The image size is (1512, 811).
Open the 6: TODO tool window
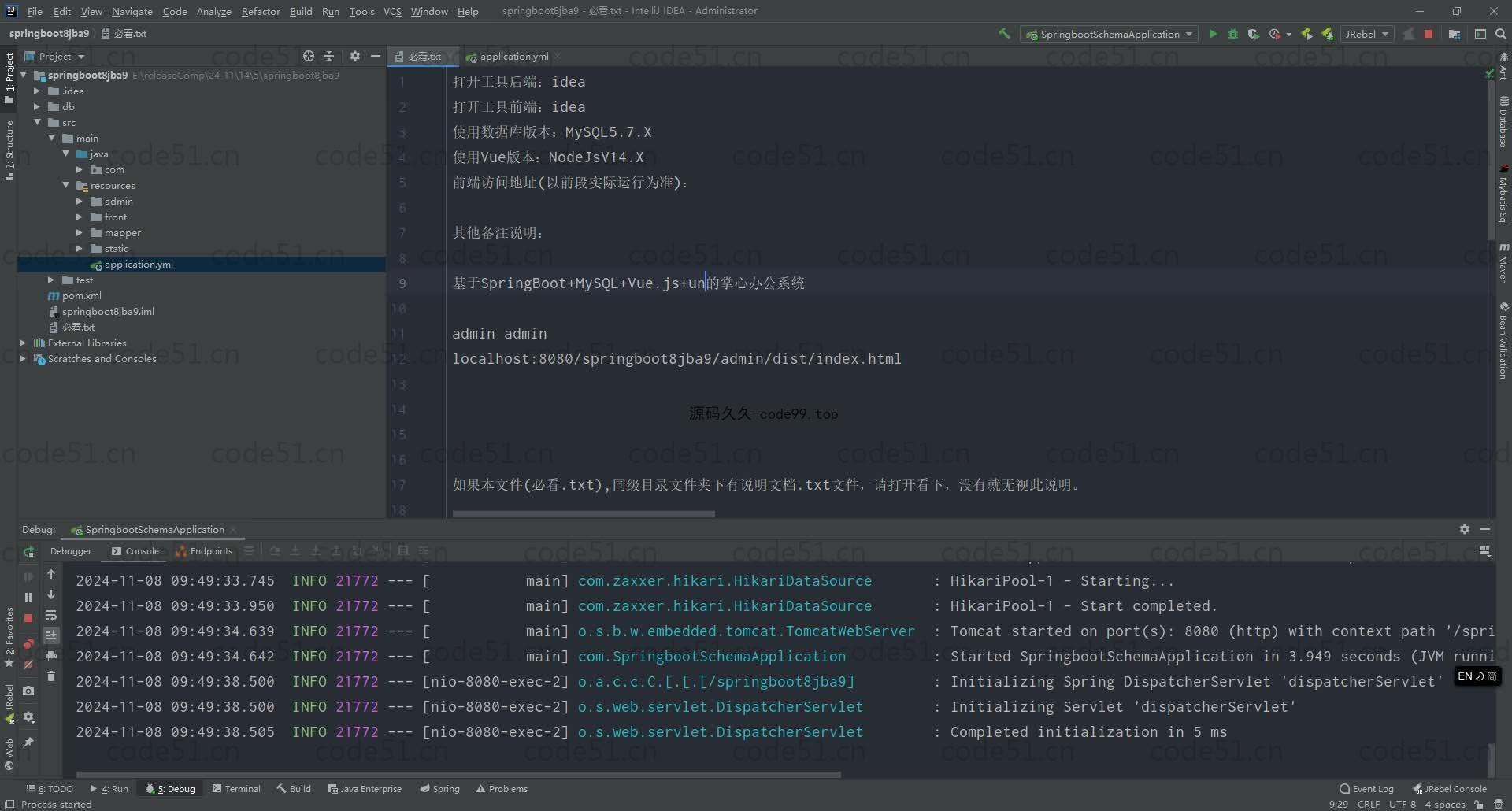pyautogui.click(x=50, y=788)
